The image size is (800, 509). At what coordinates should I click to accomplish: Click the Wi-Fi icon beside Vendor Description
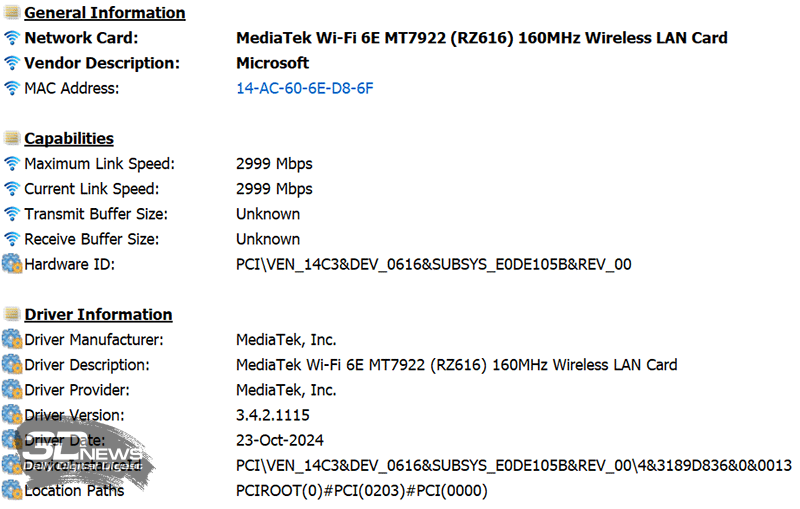click(x=12, y=63)
